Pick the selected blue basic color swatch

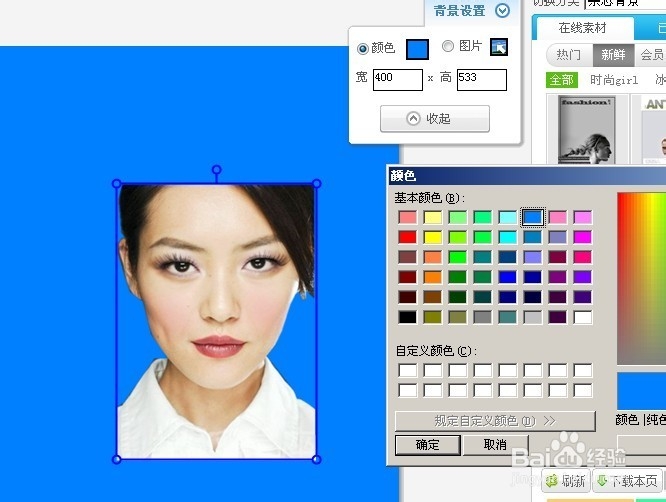tap(533, 217)
